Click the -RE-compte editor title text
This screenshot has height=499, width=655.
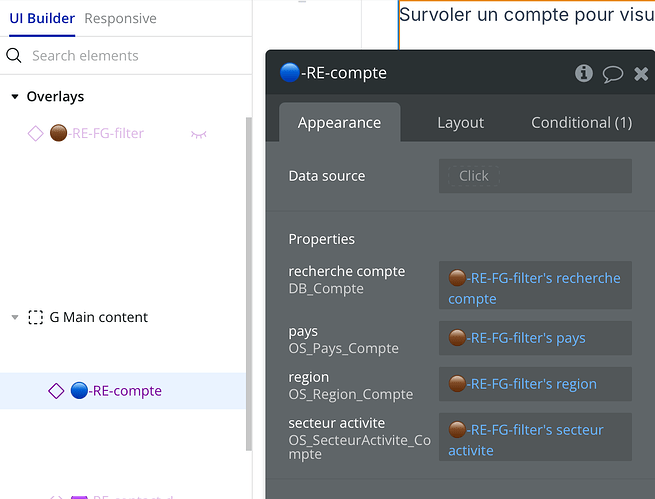[344, 73]
